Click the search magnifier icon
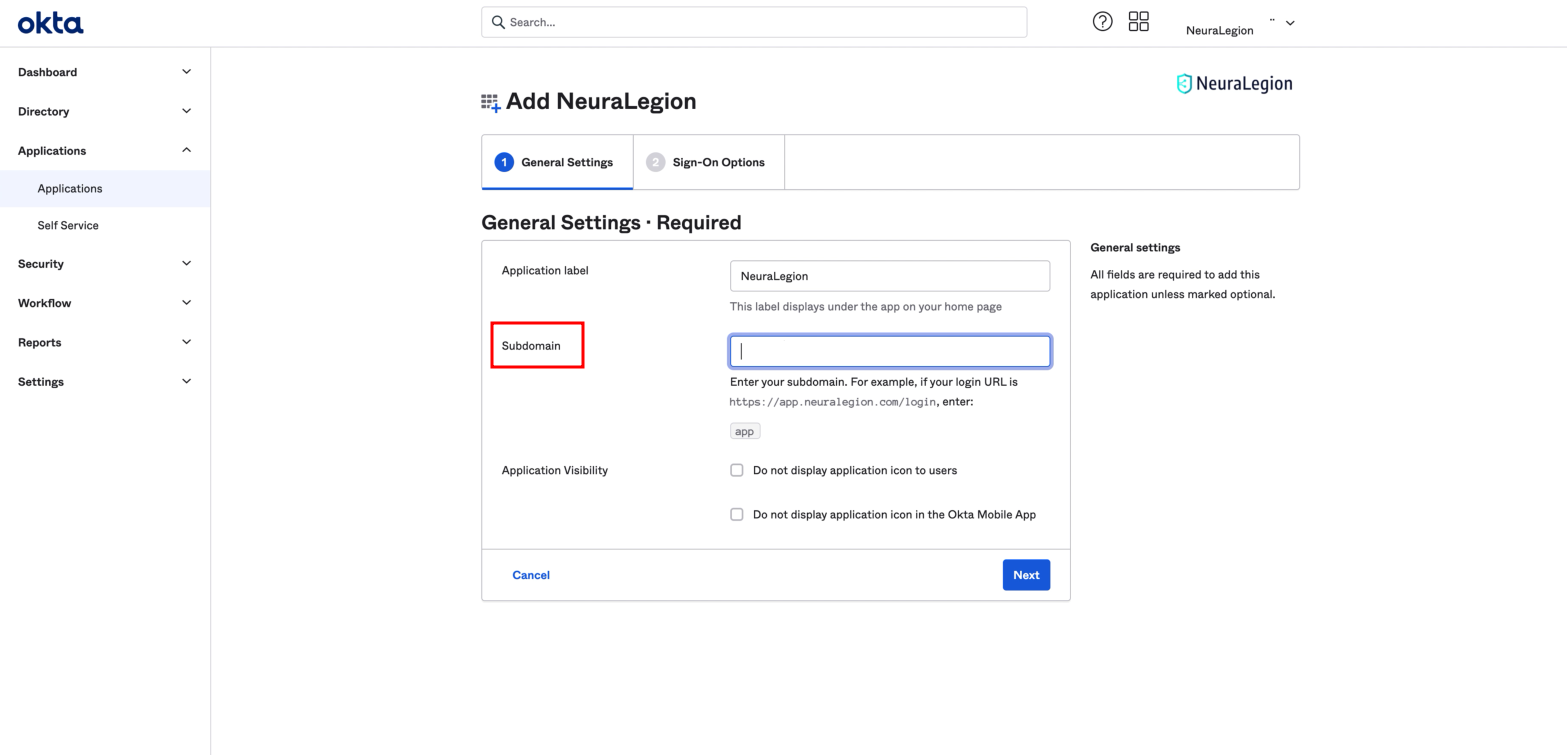Image resolution: width=1567 pixels, height=755 pixels. coord(498,22)
